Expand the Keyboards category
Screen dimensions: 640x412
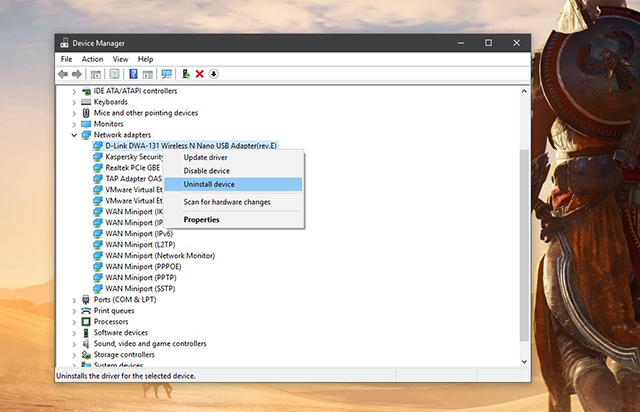click(75, 102)
